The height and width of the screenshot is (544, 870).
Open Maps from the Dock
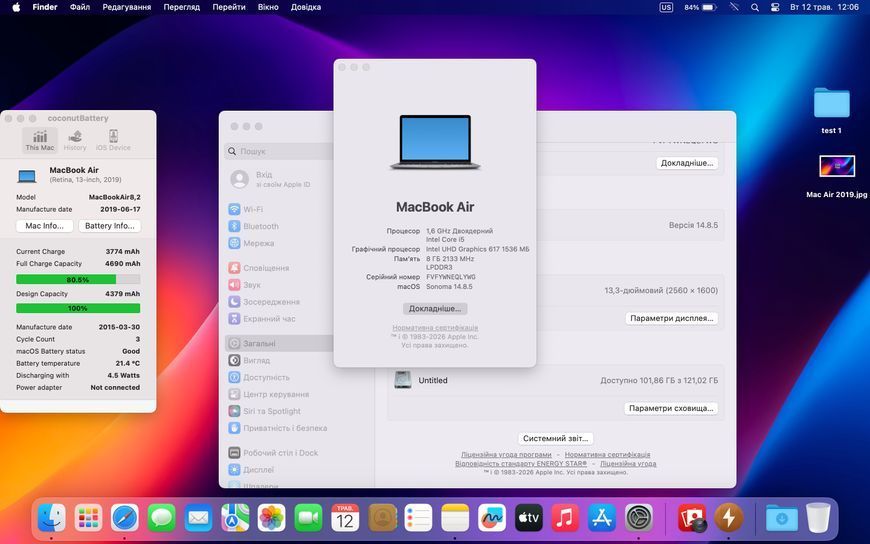235,518
